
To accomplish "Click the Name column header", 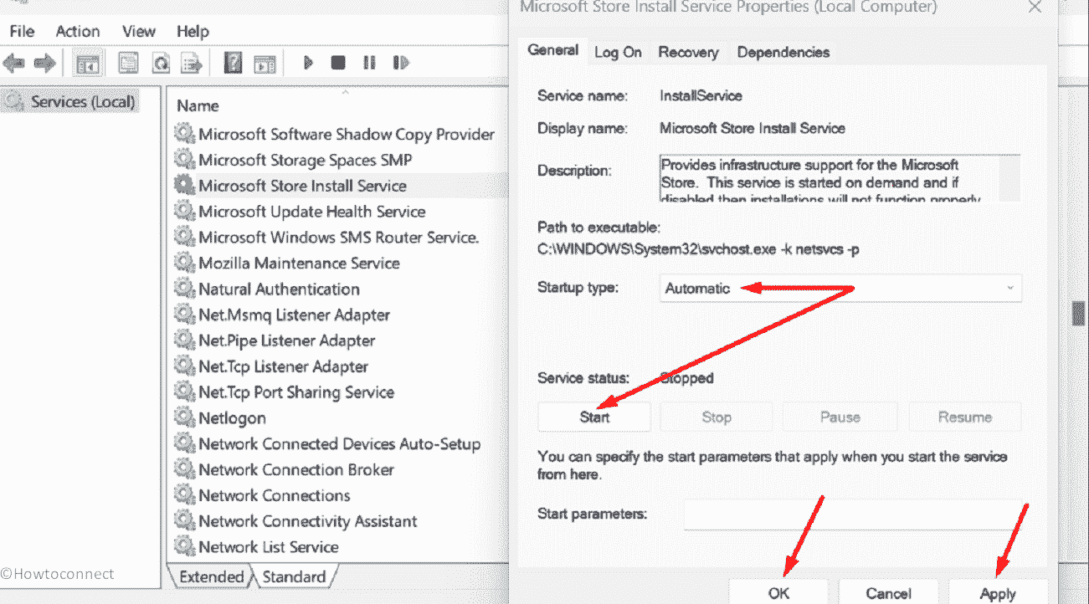I will [198, 105].
